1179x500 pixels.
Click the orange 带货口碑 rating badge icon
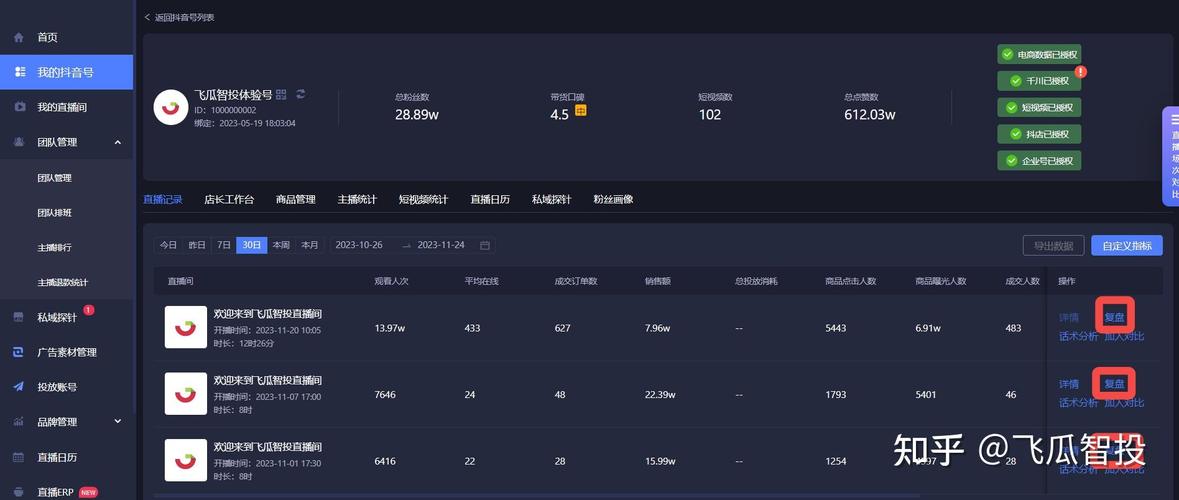pyautogui.click(x=580, y=111)
